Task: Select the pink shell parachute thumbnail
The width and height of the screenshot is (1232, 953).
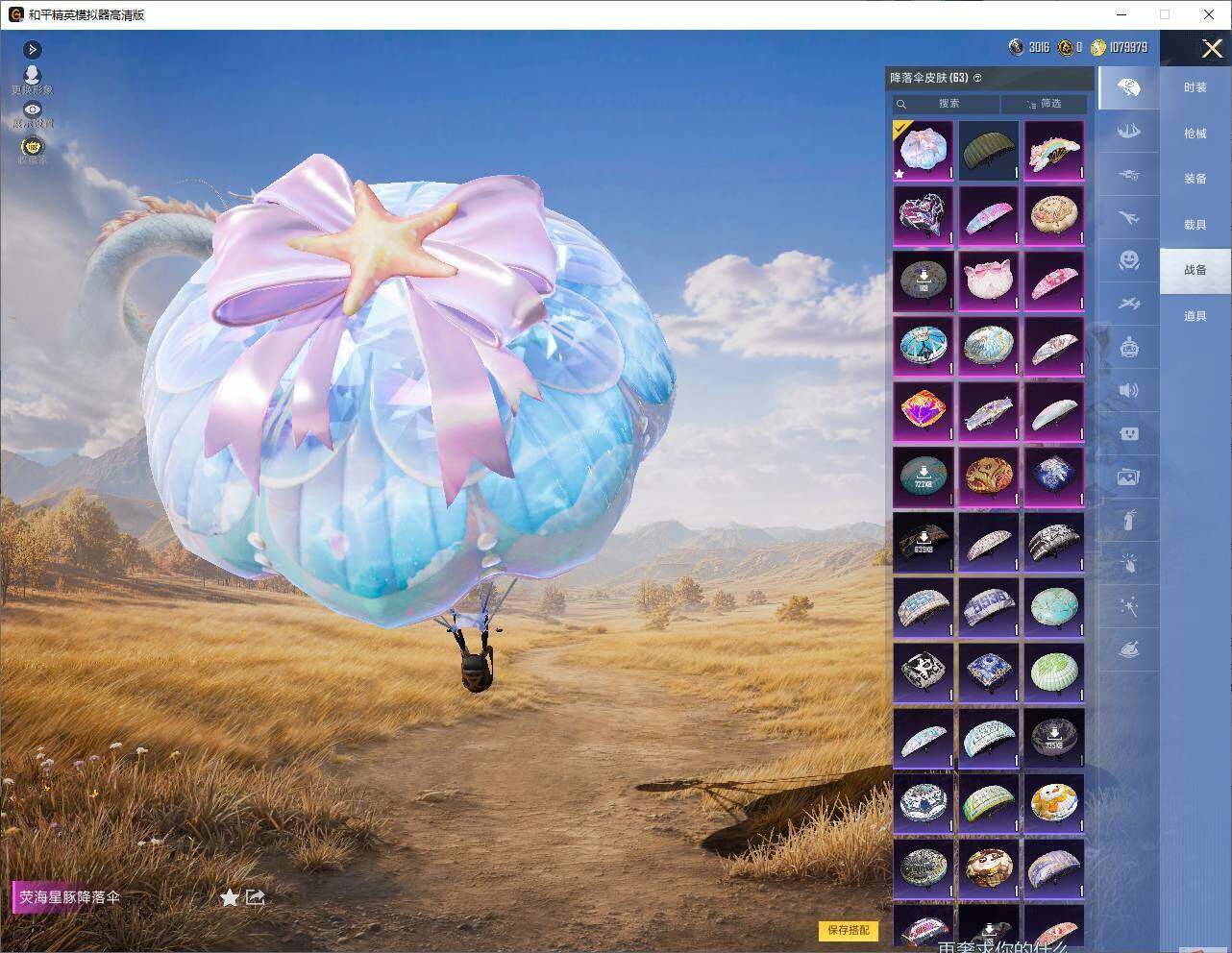Action: [x=989, y=281]
